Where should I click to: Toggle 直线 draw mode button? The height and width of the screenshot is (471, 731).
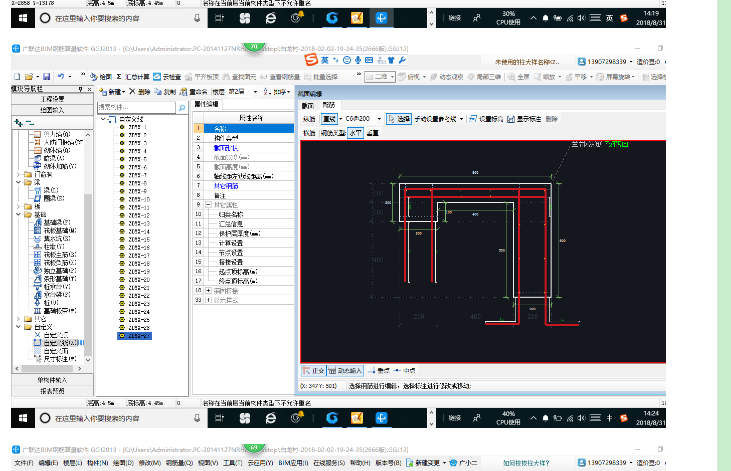click(329, 119)
